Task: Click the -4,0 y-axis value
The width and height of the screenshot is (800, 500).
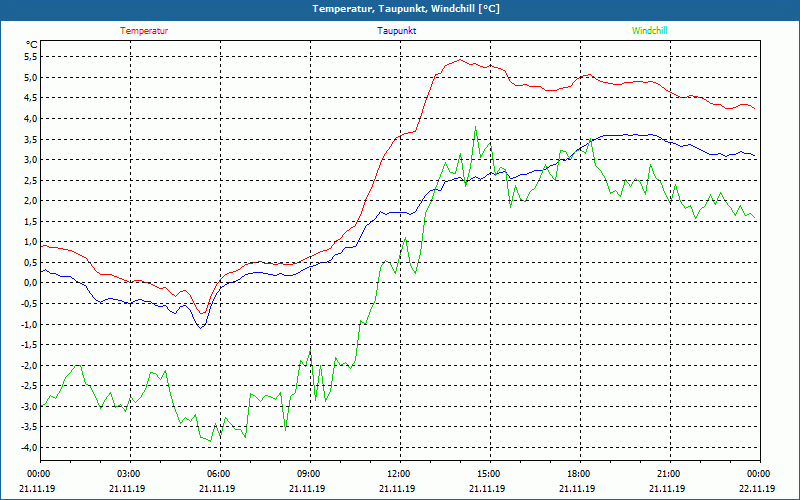Action: pyautogui.click(x=30, y=447)
